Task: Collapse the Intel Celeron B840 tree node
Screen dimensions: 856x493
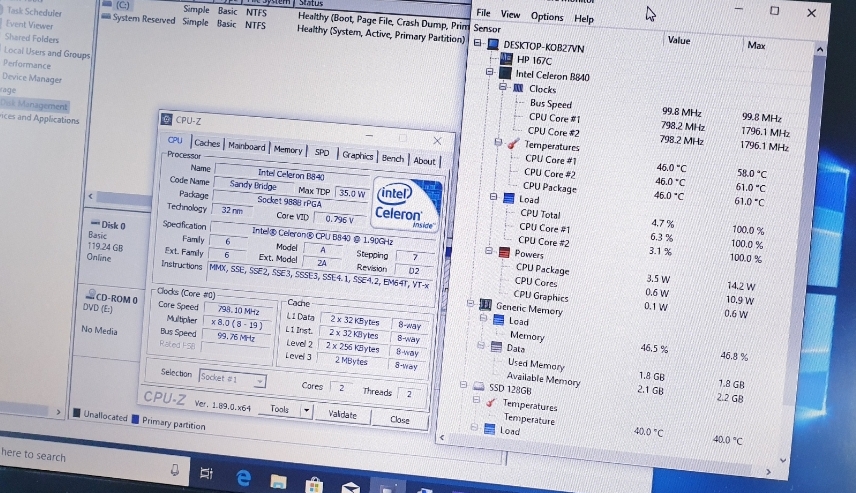Action: (489, 74)
